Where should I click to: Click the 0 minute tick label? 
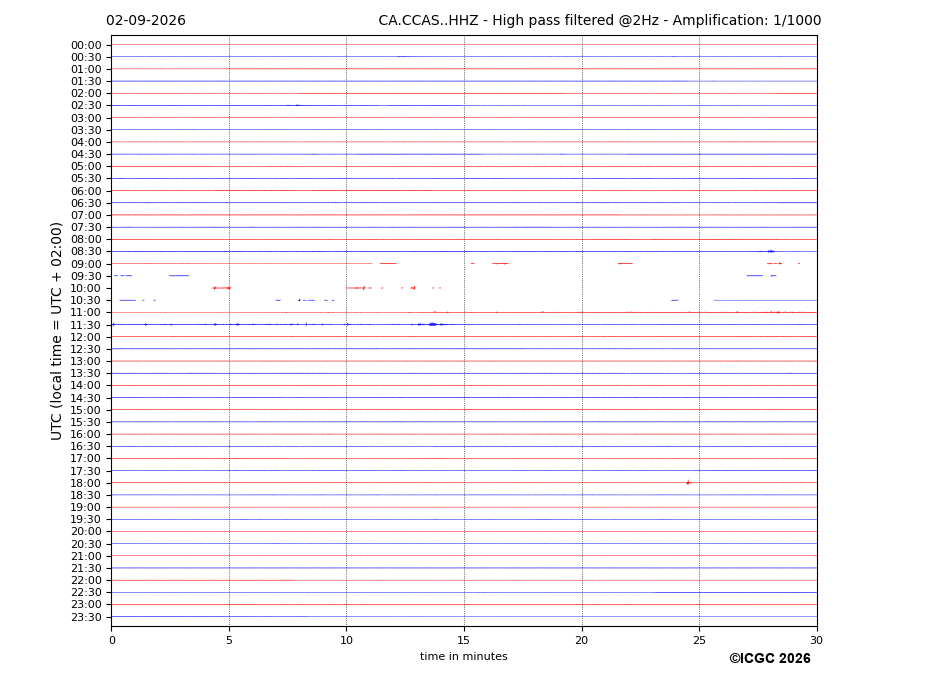[112, 640]
